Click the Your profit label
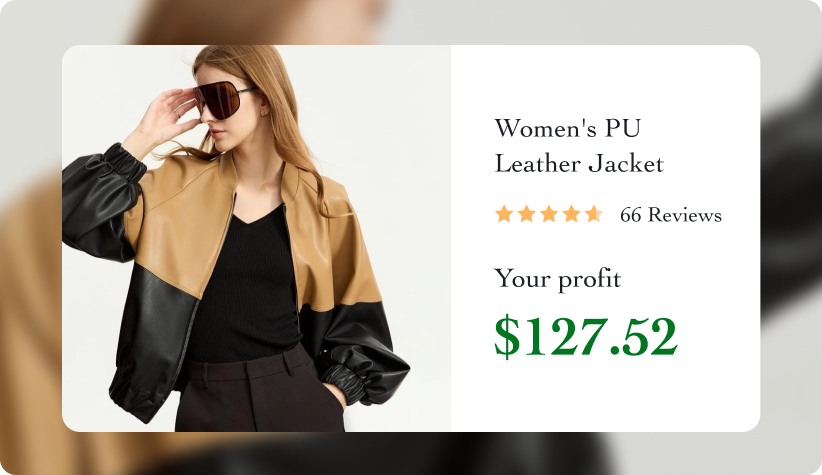The image size is (822, 475). [558, 278]
